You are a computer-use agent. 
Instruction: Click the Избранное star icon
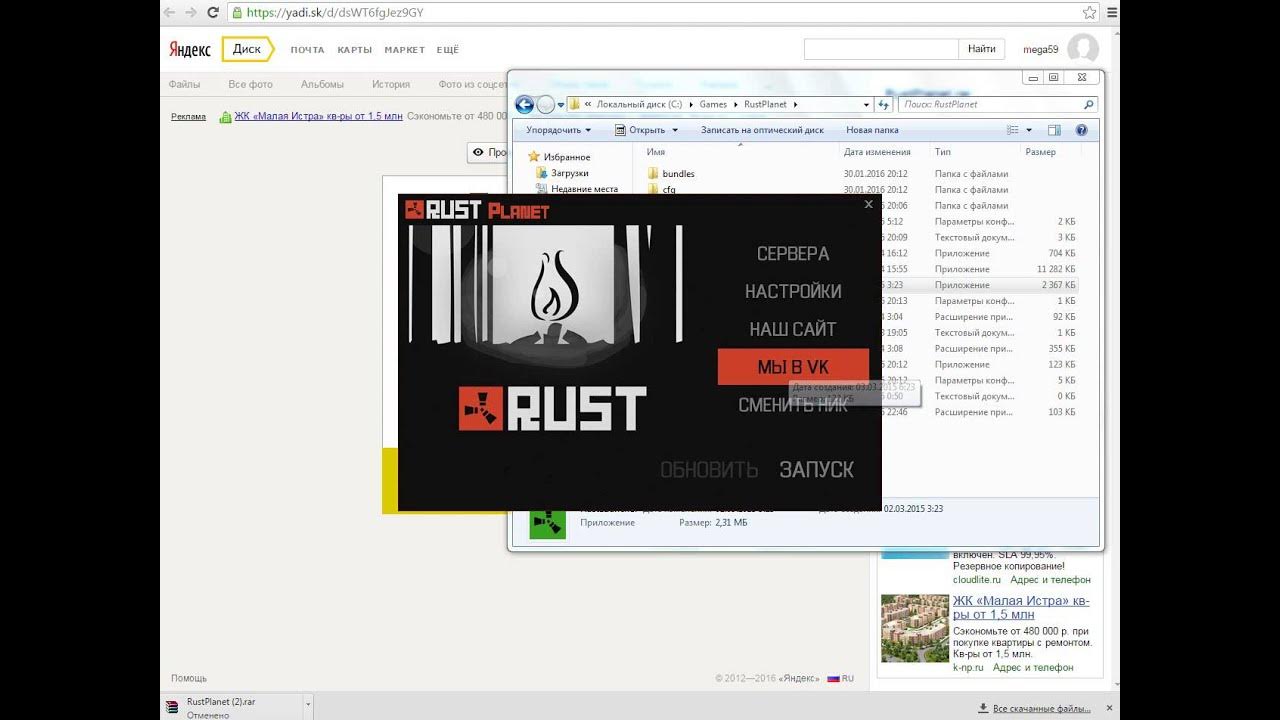pyautogui.click(x=534, y=157)
